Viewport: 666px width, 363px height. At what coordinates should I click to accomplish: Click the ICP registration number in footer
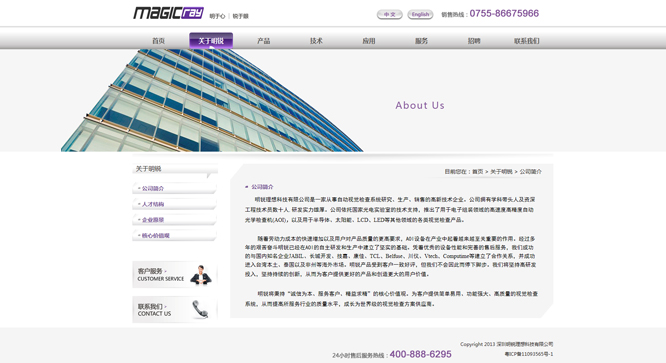[528, 354]
